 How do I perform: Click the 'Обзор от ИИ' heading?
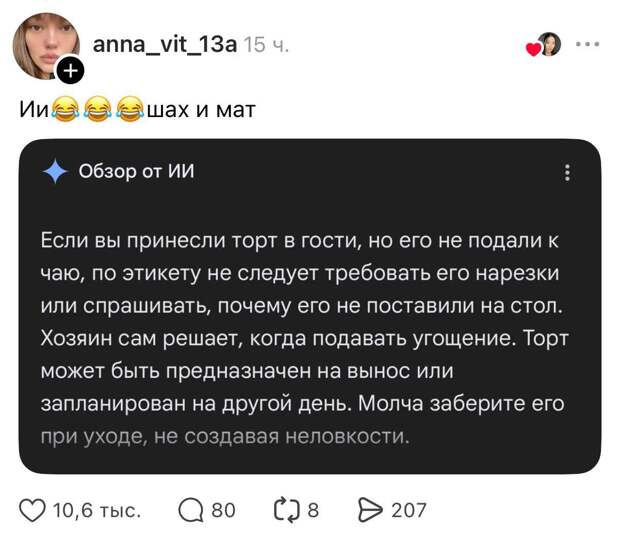click(x=136, y=172)
